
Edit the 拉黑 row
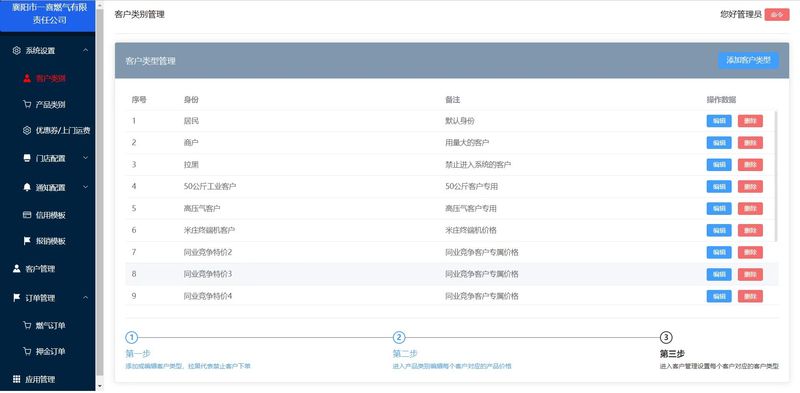pos(719,165)
